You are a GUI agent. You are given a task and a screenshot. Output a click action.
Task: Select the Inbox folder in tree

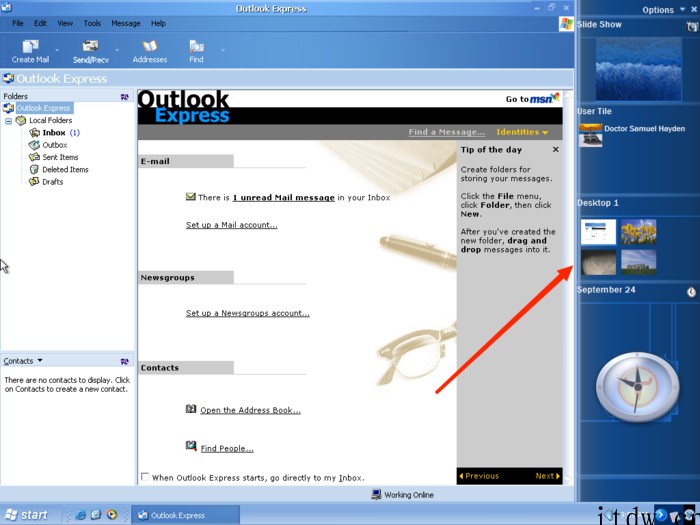(53, 132)
